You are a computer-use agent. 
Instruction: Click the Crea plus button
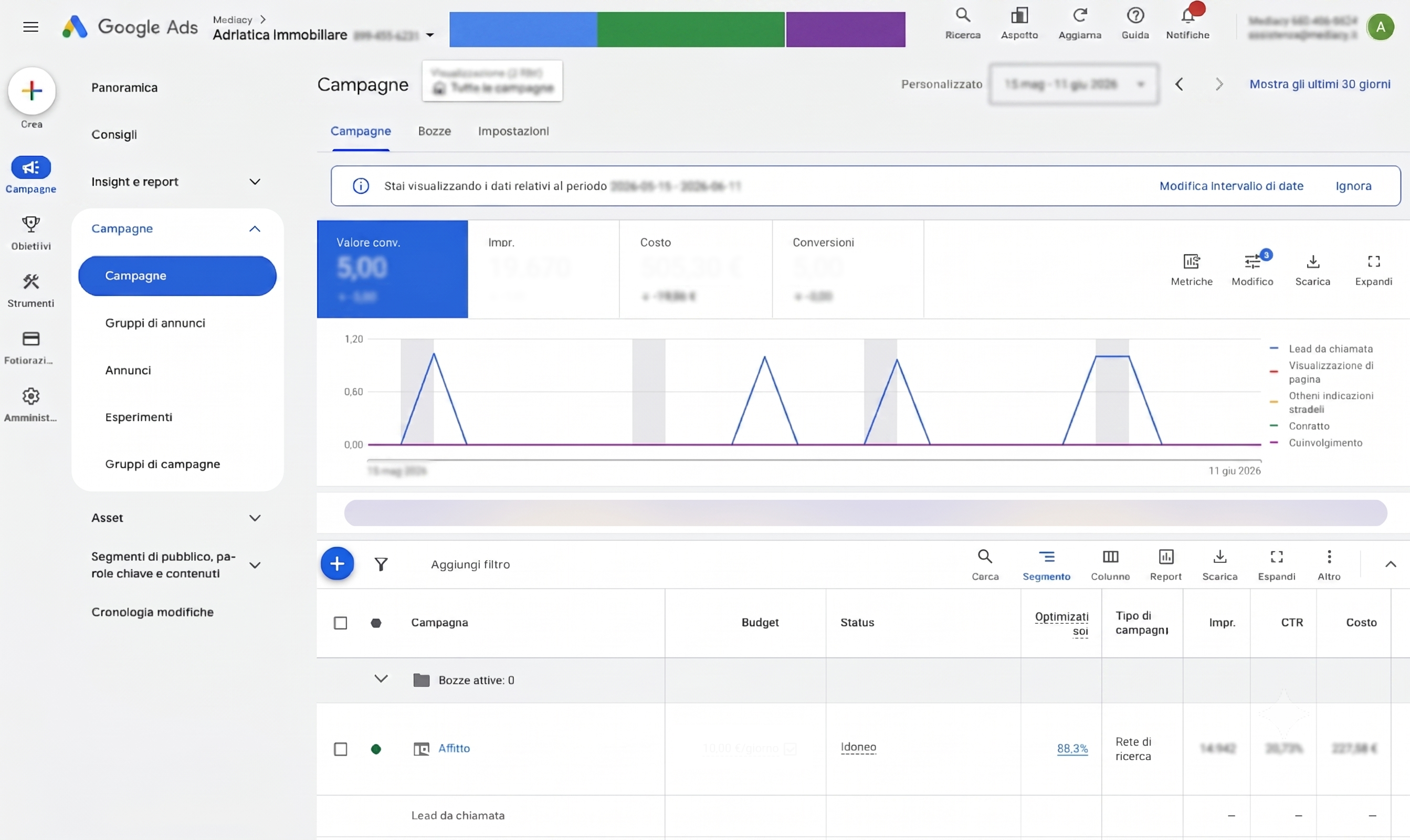click(x=31, y=91)
